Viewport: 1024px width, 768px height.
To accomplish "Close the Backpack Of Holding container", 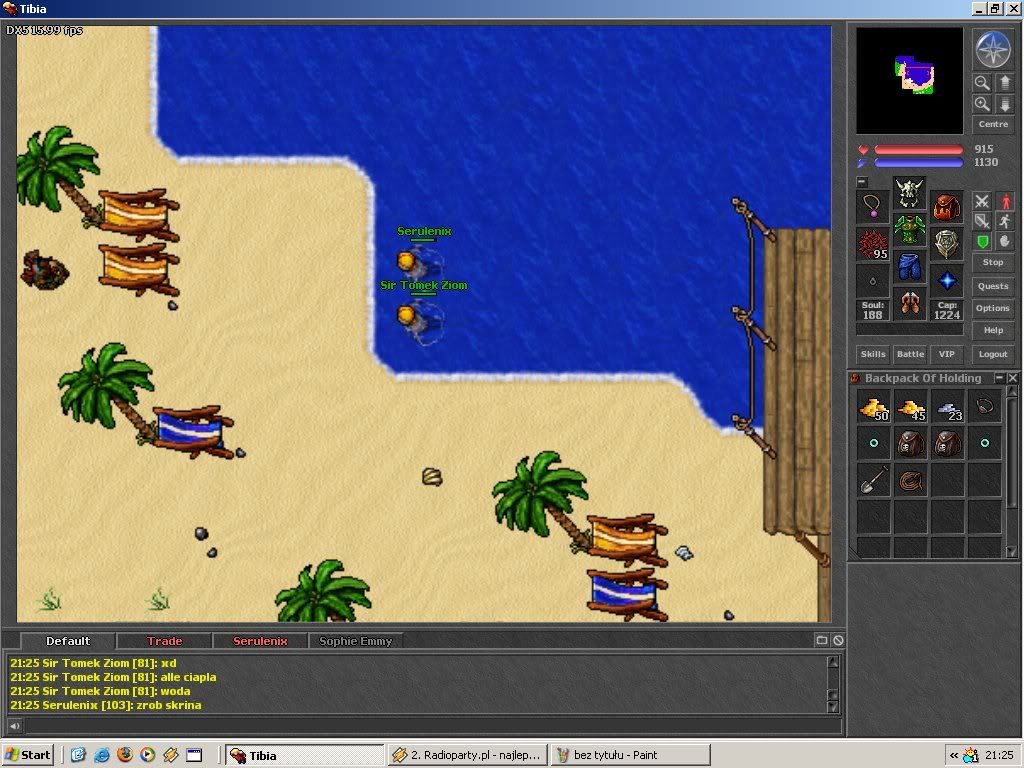I will pos(1012,377).
